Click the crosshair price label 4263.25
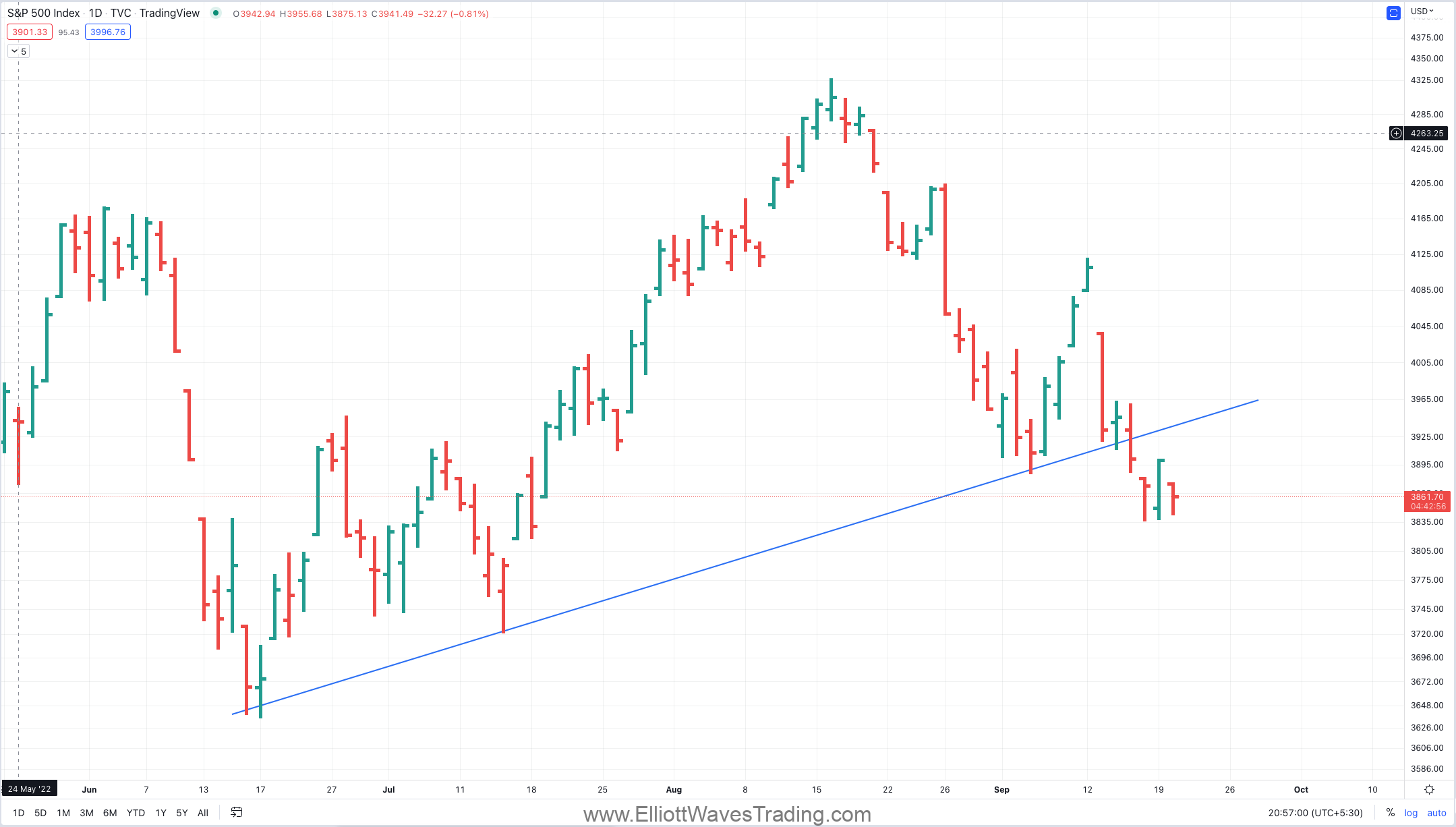The height and width of the screenshot is (827, 1456). (1427, 133)
